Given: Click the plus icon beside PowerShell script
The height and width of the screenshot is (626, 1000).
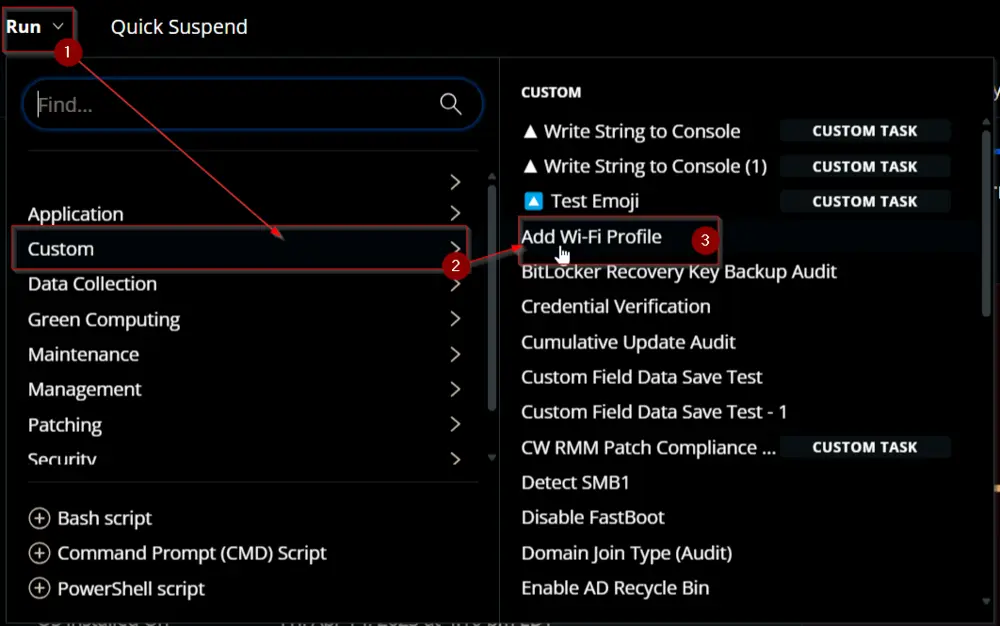Looking at the screenshot, I should coord(40,588).
